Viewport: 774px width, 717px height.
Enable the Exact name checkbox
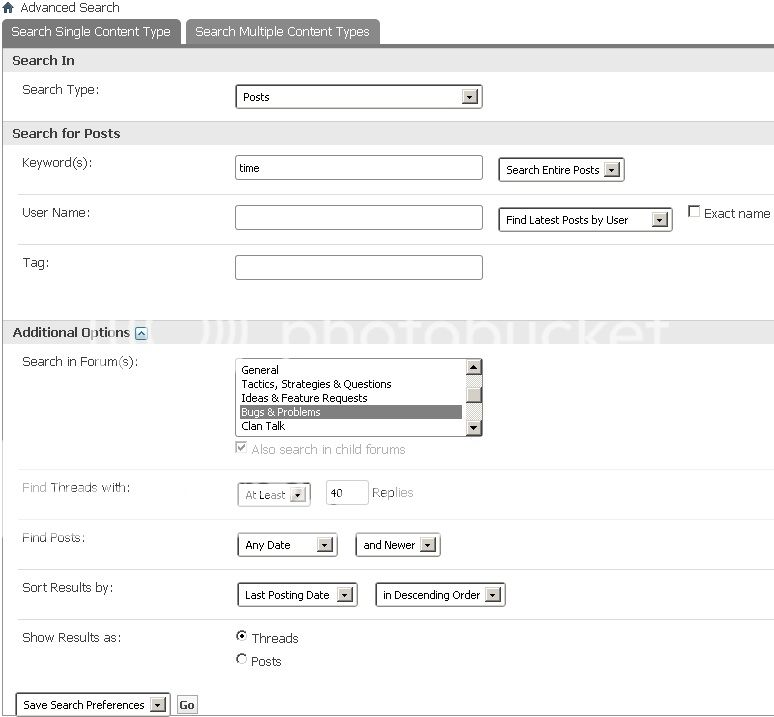pyautogui.click(x=694, y=212)
